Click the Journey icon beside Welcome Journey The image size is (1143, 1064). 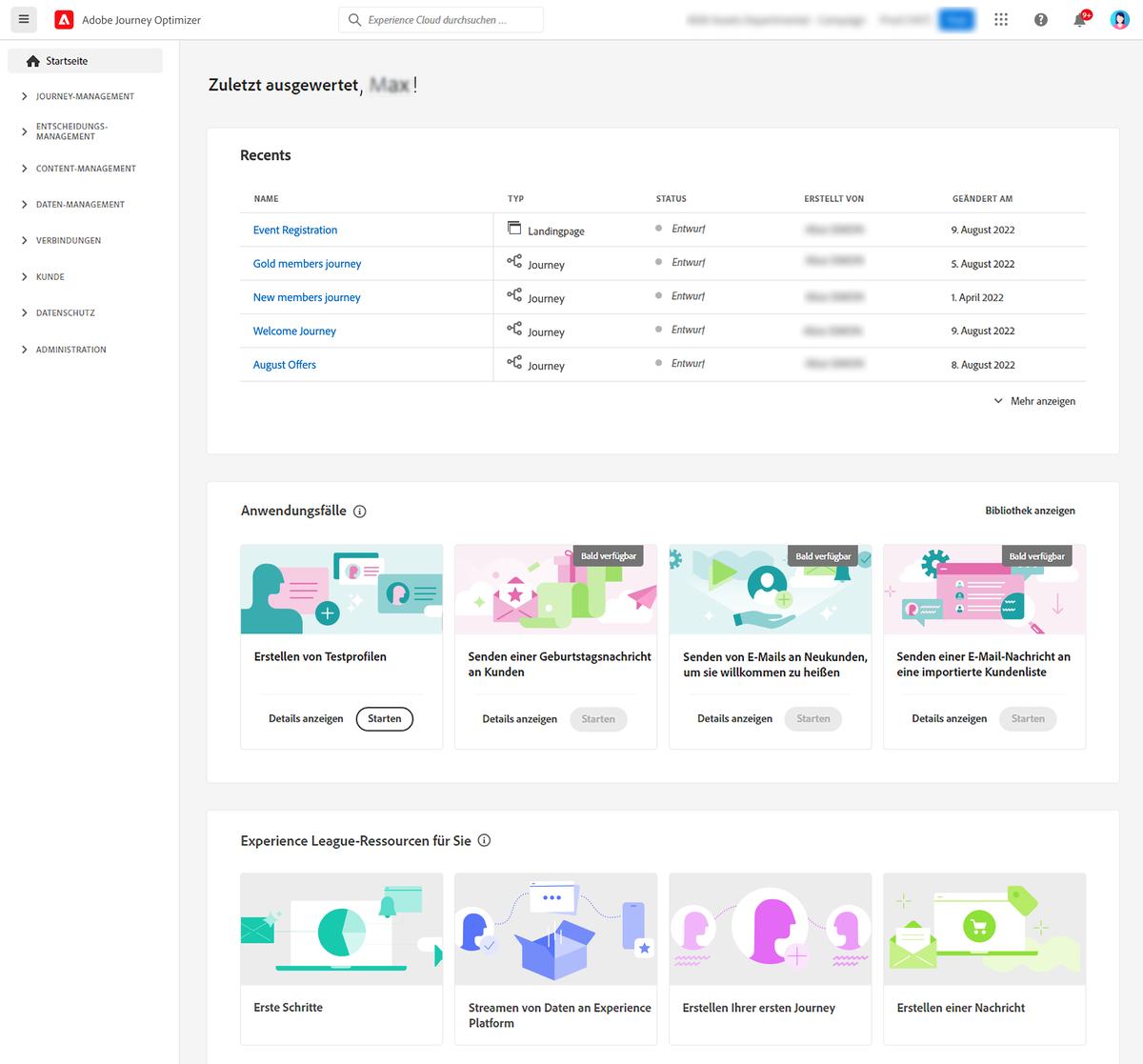513,329
